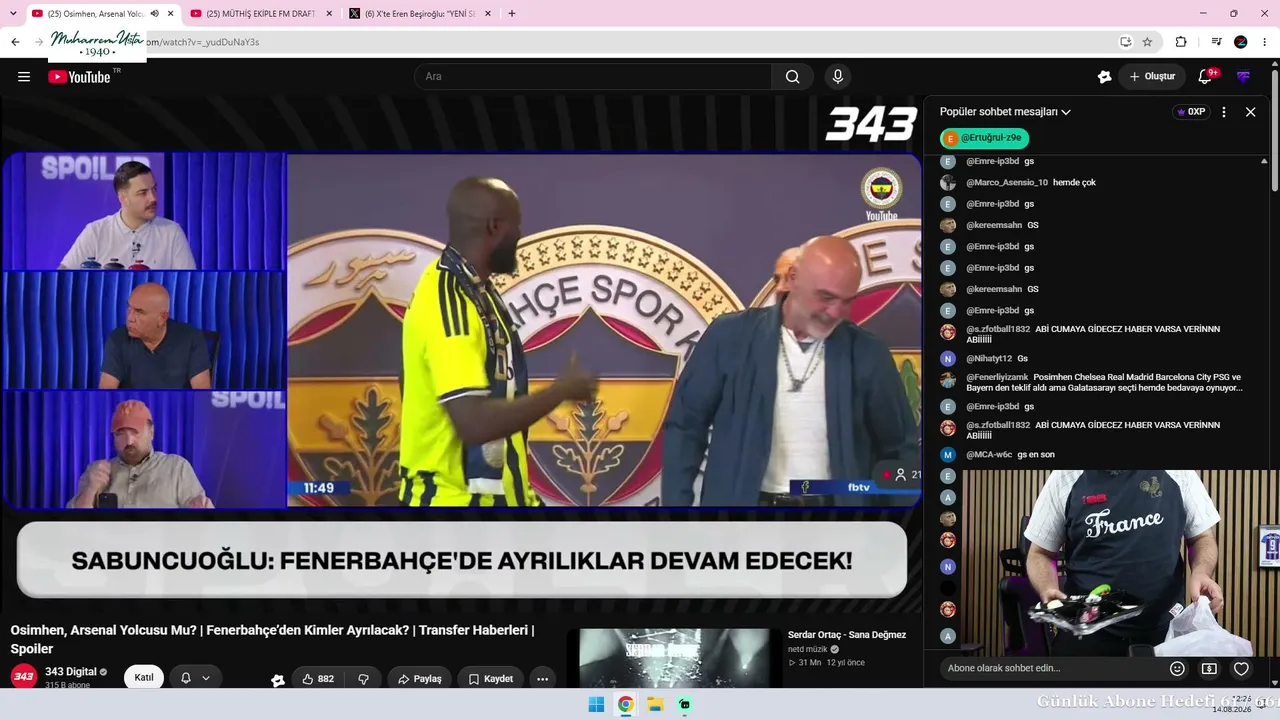Close the X'te Eren Beşiroğlu tab
This screenshot has height=720, width=1280.
[x=487, y=14]
